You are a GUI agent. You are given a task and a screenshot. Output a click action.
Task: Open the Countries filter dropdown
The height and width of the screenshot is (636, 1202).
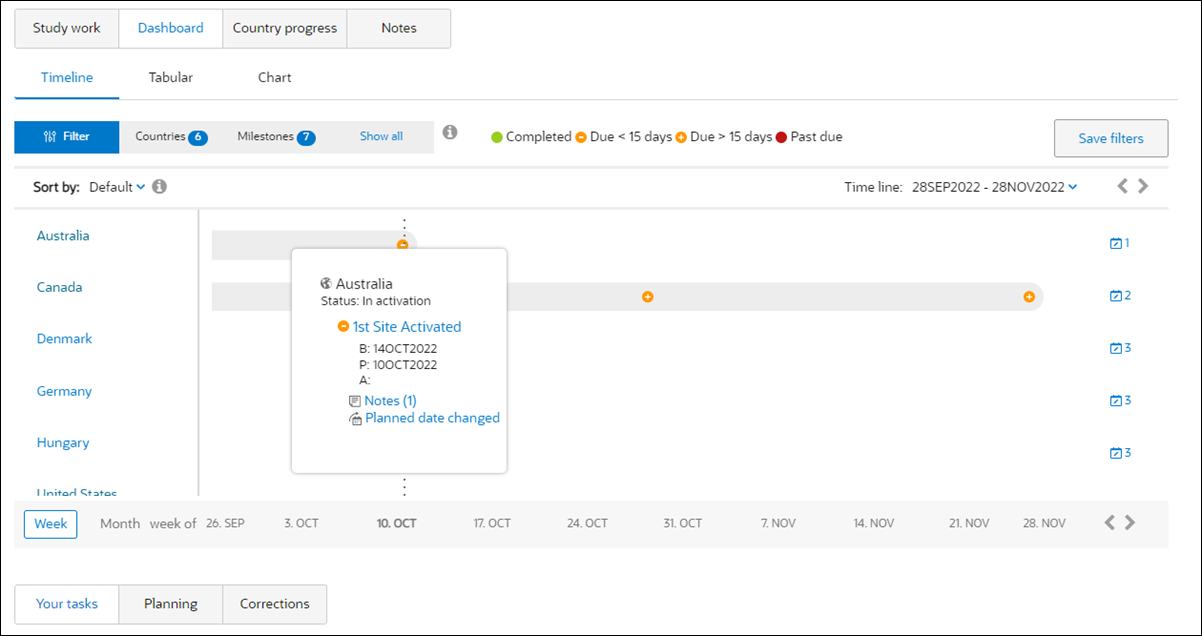[x=171, y=137]
